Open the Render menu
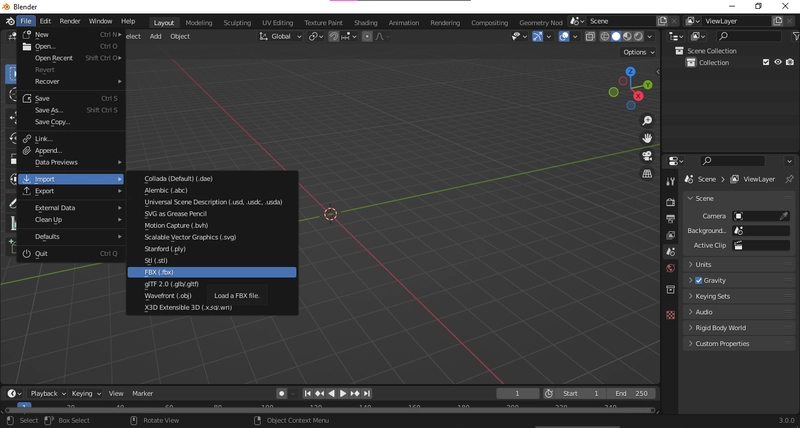The width and height of the screenshot is (800, 428). [x=70, y=21]
